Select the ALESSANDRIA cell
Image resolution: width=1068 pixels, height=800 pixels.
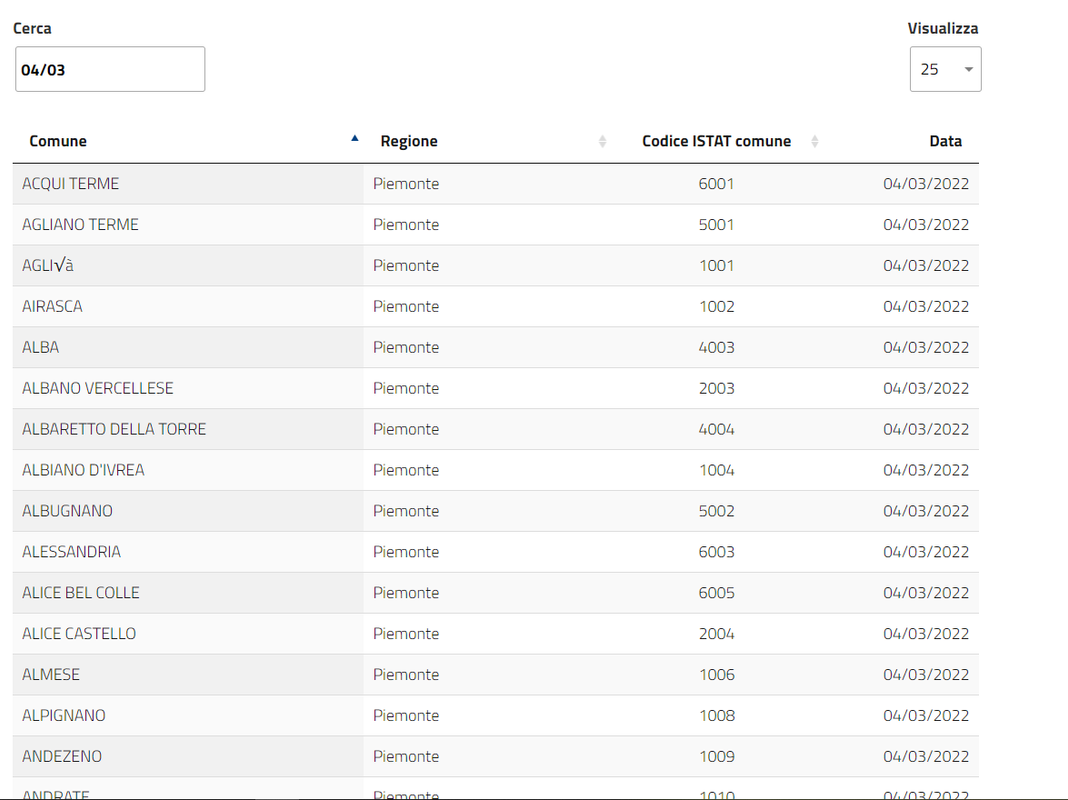pos(188,551)
